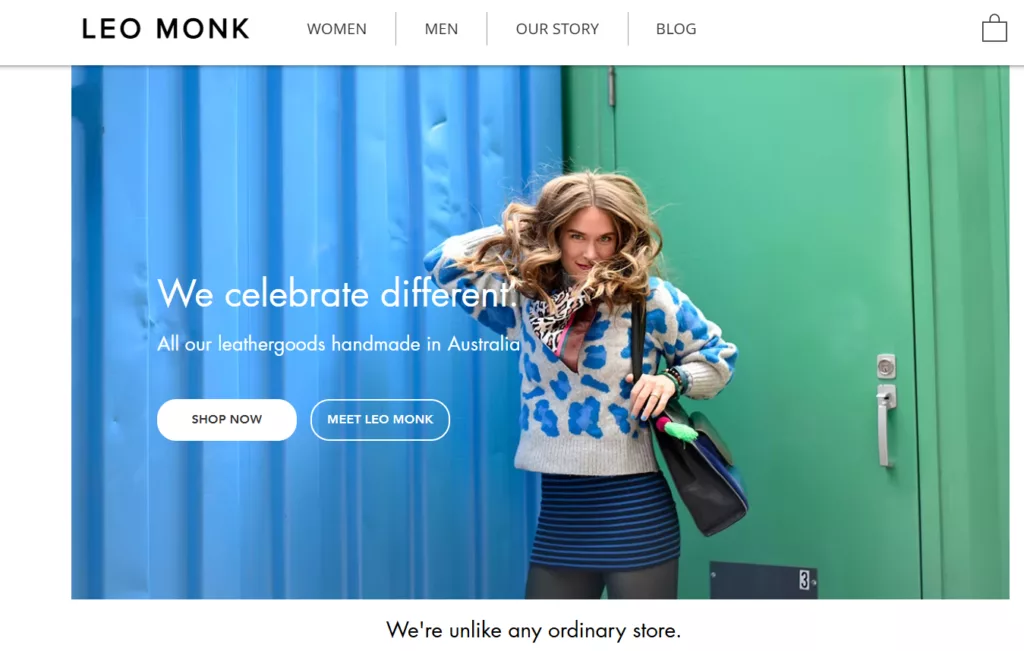Click the woman's face in hero photo
The height and width of the screenshot is (651, 1024).
tap(587, 238)
